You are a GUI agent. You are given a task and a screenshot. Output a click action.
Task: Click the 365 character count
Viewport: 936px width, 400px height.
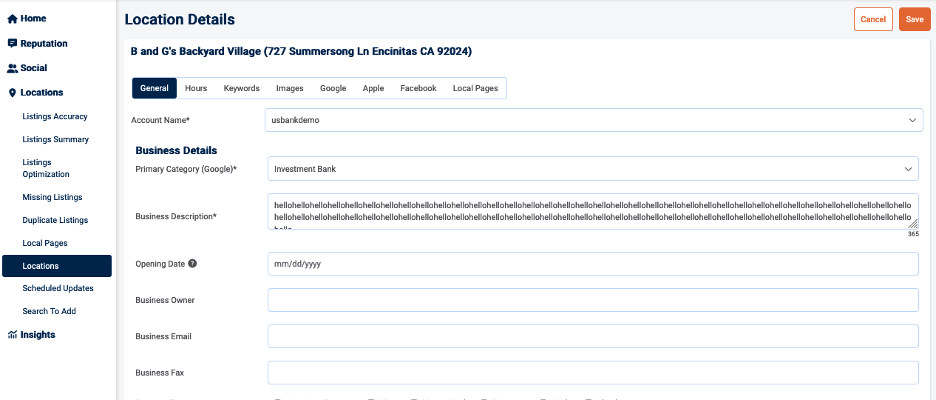pos(913,234)
